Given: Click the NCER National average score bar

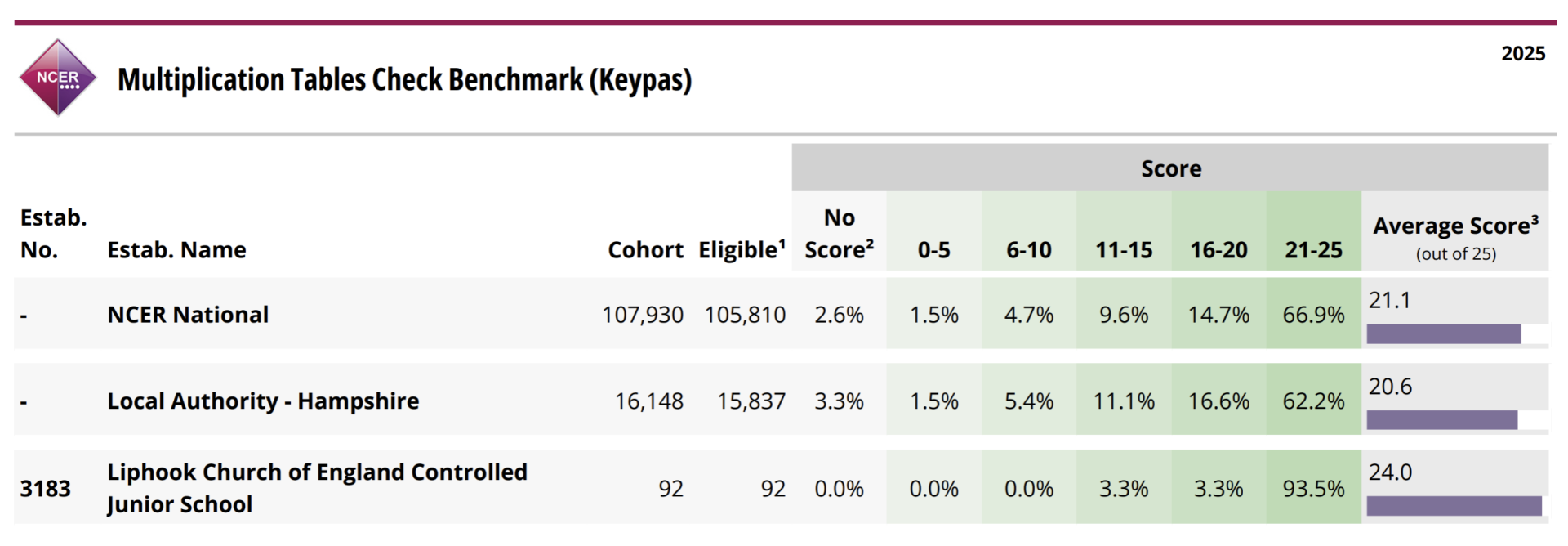Looking at the screenshot, I should click(1443, 333).
